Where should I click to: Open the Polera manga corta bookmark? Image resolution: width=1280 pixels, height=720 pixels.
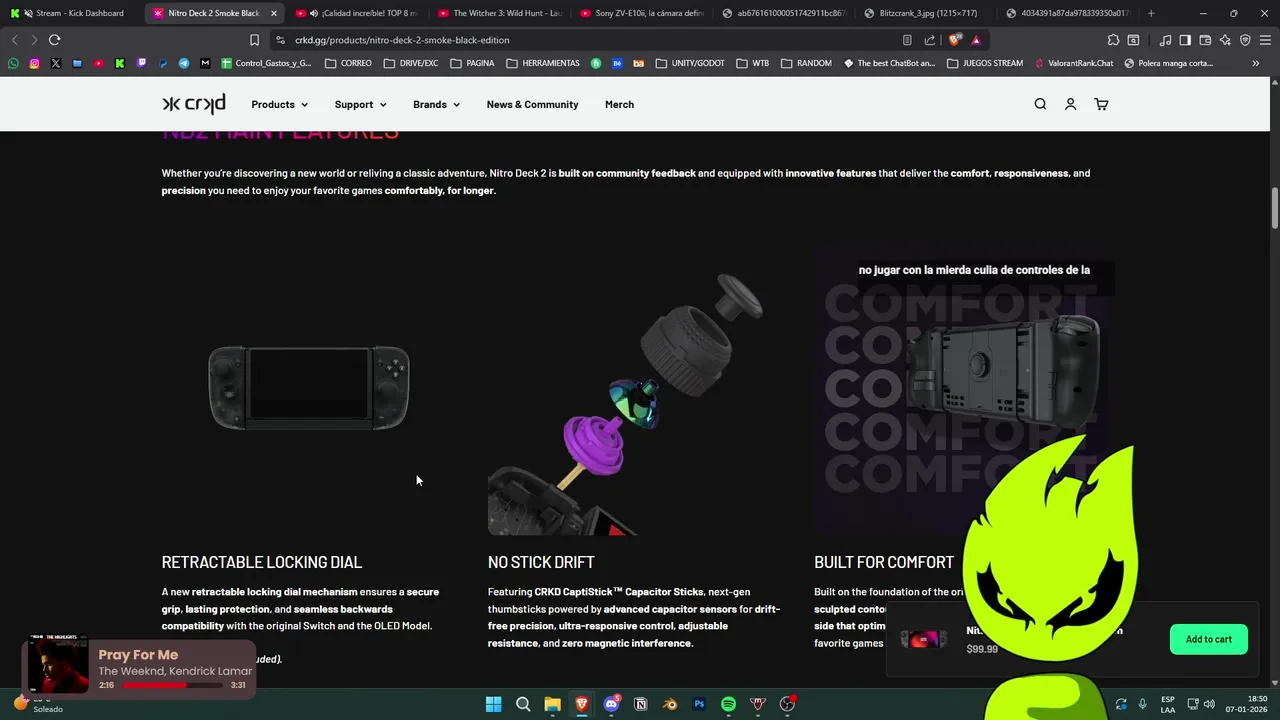pyautogui.click(x=1168, y=63)
